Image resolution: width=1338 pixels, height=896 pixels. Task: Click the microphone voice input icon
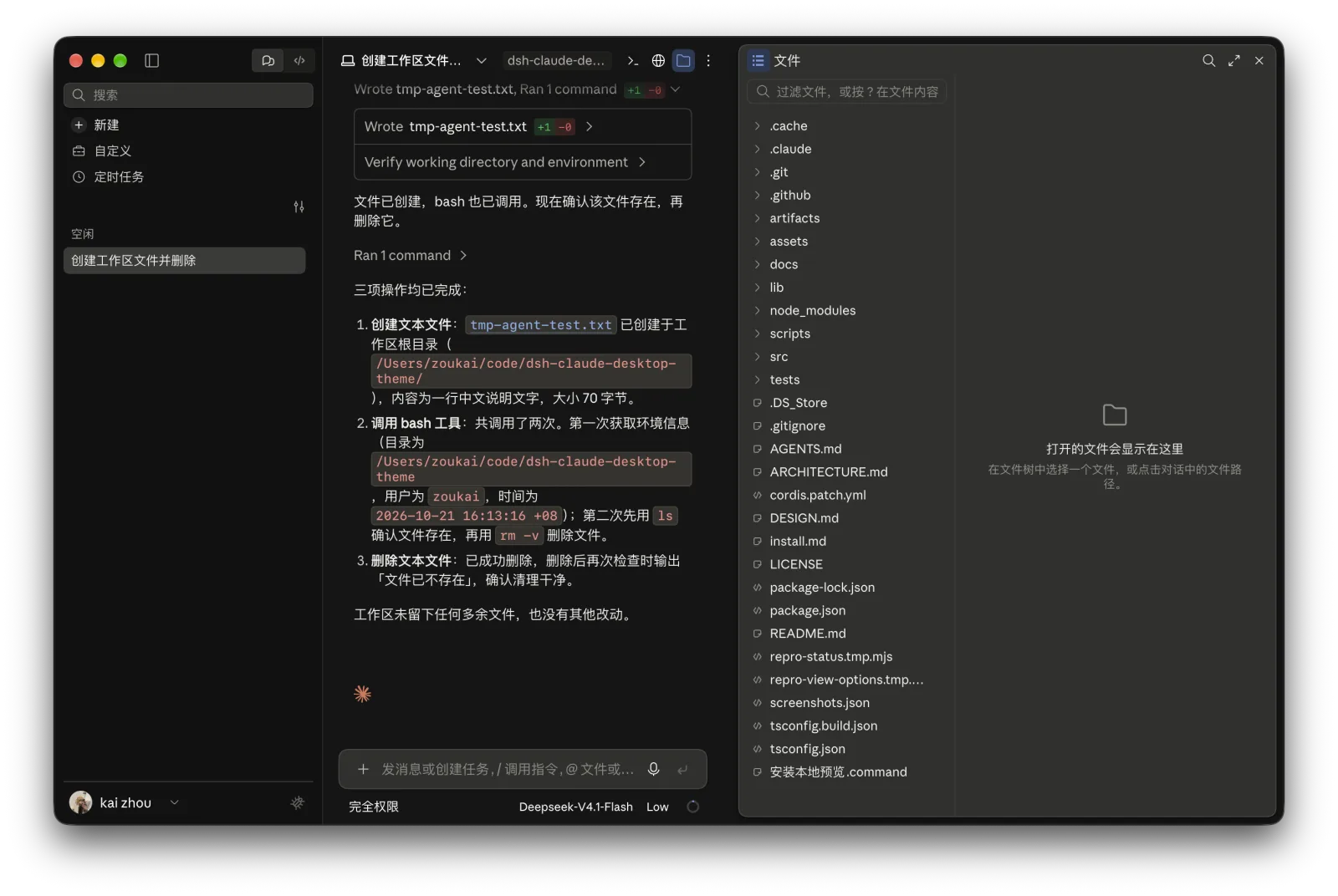click(x=654, y=769)
